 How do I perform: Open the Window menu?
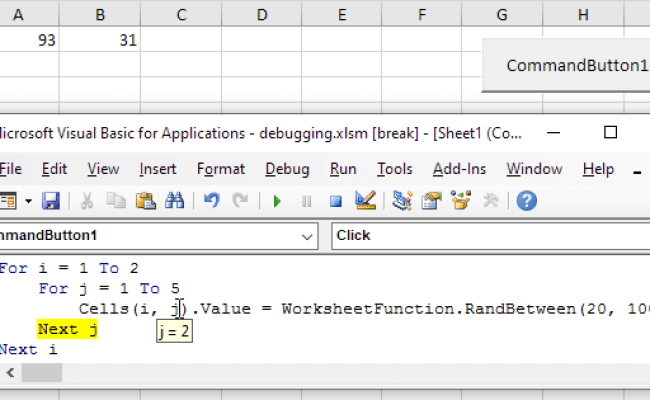tap(534, 169)
